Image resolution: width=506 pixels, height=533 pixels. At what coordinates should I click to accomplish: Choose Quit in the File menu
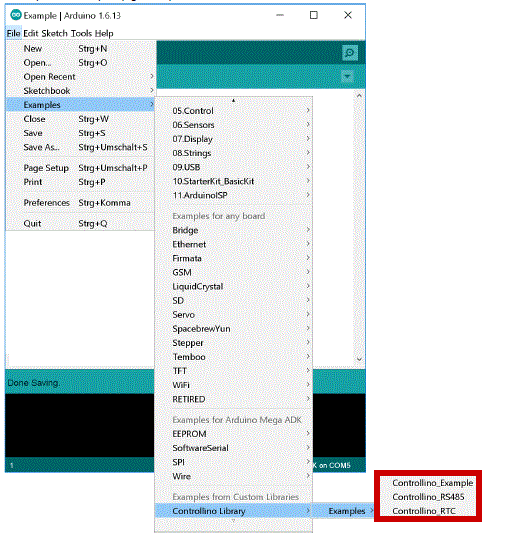[80, 223]
